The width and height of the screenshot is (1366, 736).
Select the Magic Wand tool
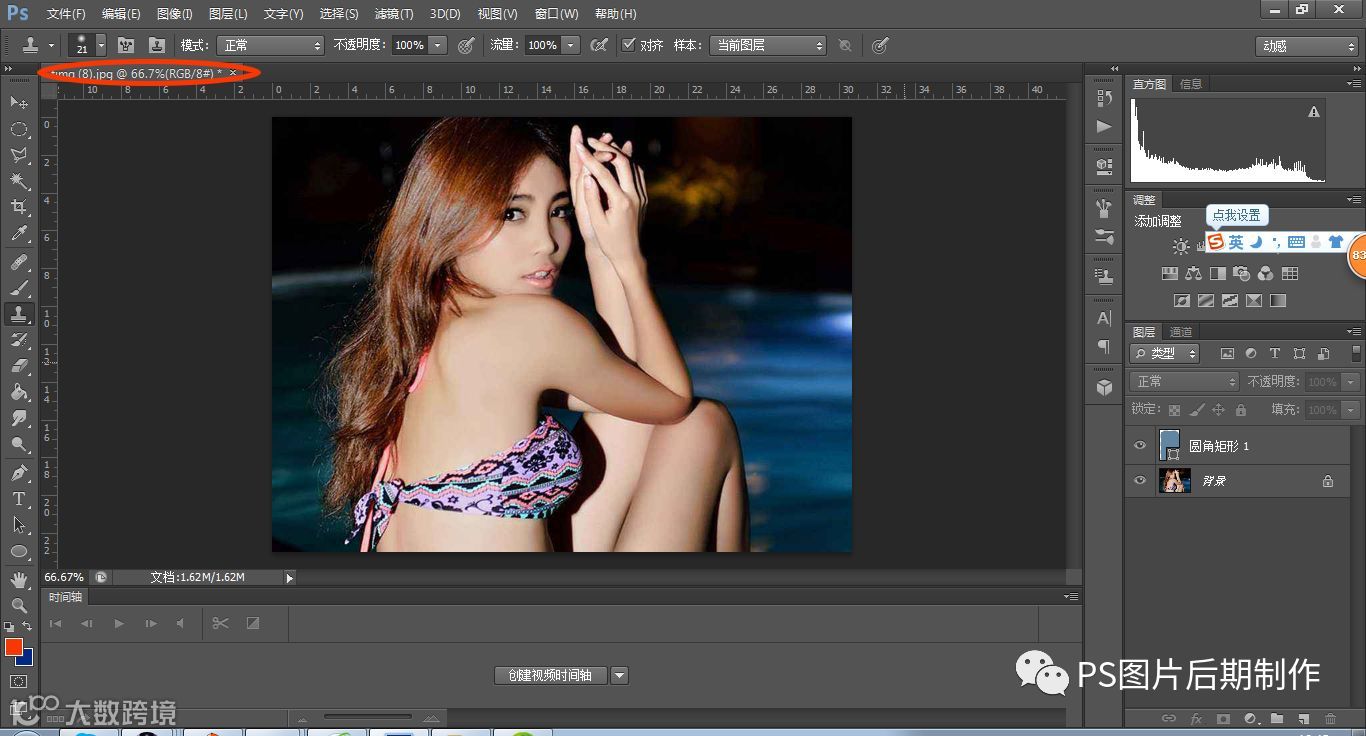tap(18, 181)
